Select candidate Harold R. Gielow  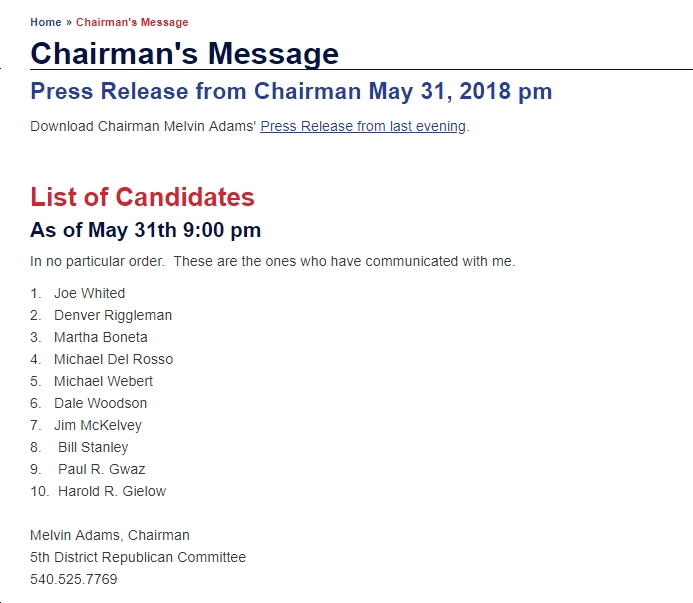(112, 491)
